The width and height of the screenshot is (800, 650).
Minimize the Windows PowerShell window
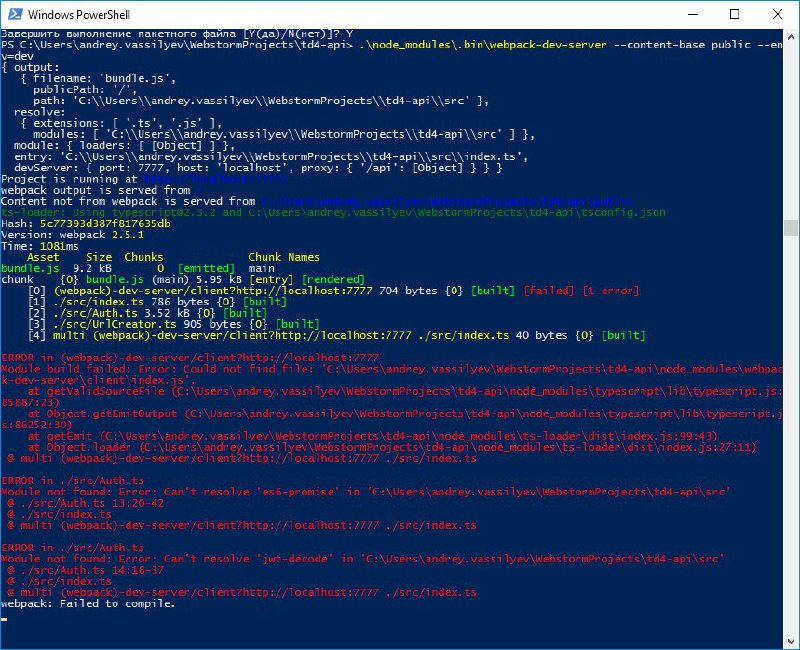coord(693,14)
